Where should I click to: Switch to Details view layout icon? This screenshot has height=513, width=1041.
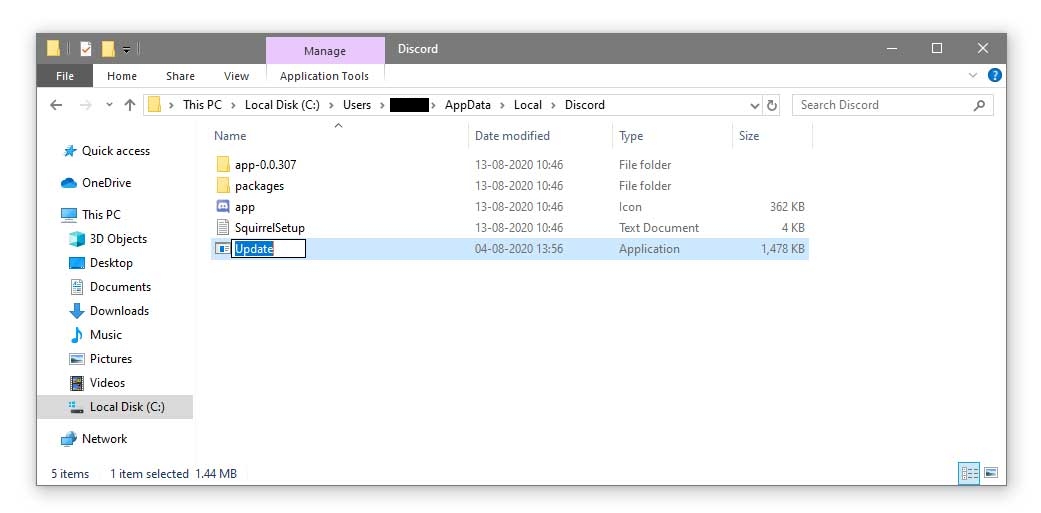pyautogui.click(x=969, y=473)
